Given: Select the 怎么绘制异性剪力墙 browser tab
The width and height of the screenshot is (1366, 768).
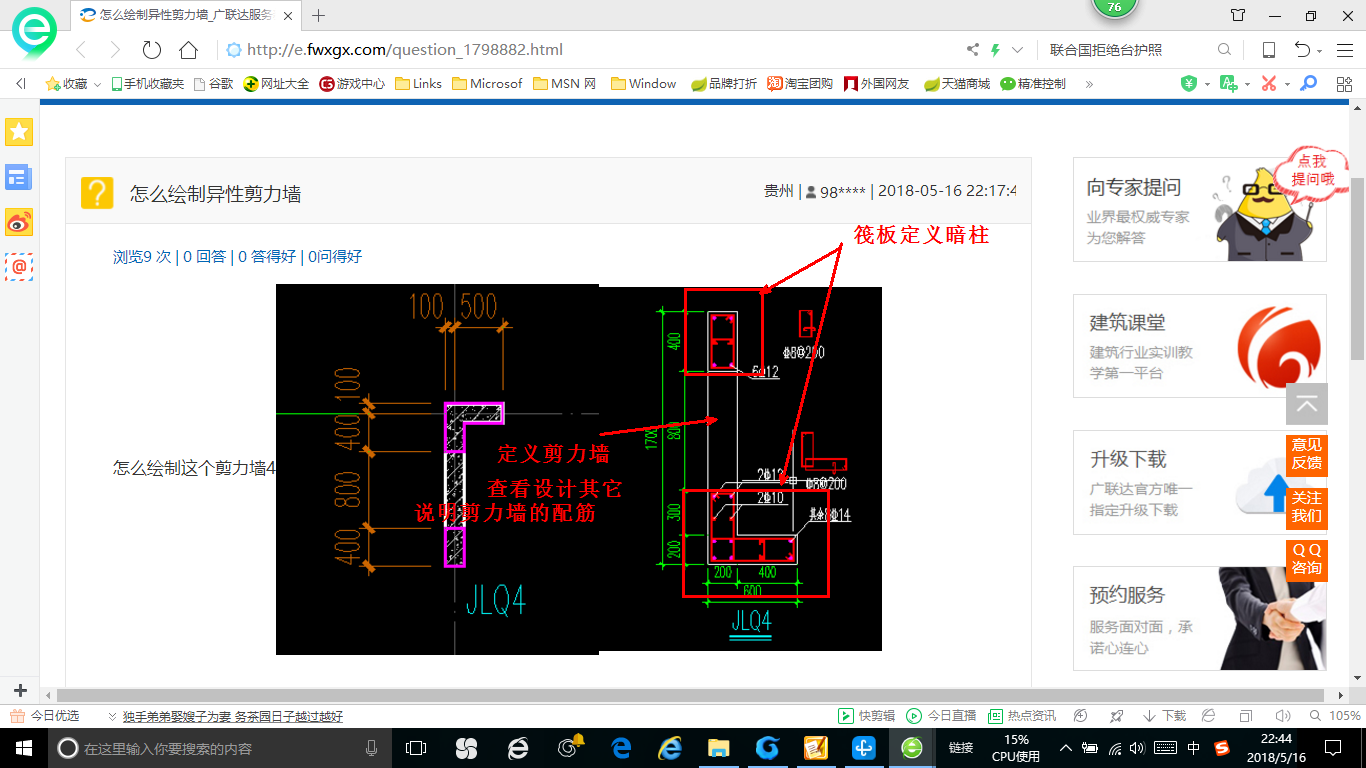Looking at the screenshot, I should [186, 15].
